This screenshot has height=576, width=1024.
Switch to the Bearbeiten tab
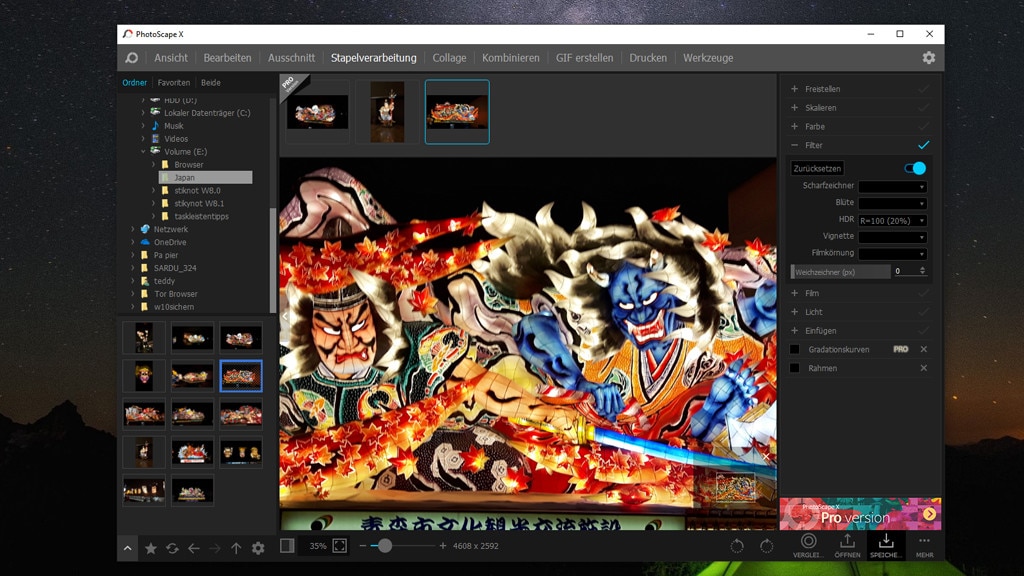pyautogui.click(x=227, y=57)
